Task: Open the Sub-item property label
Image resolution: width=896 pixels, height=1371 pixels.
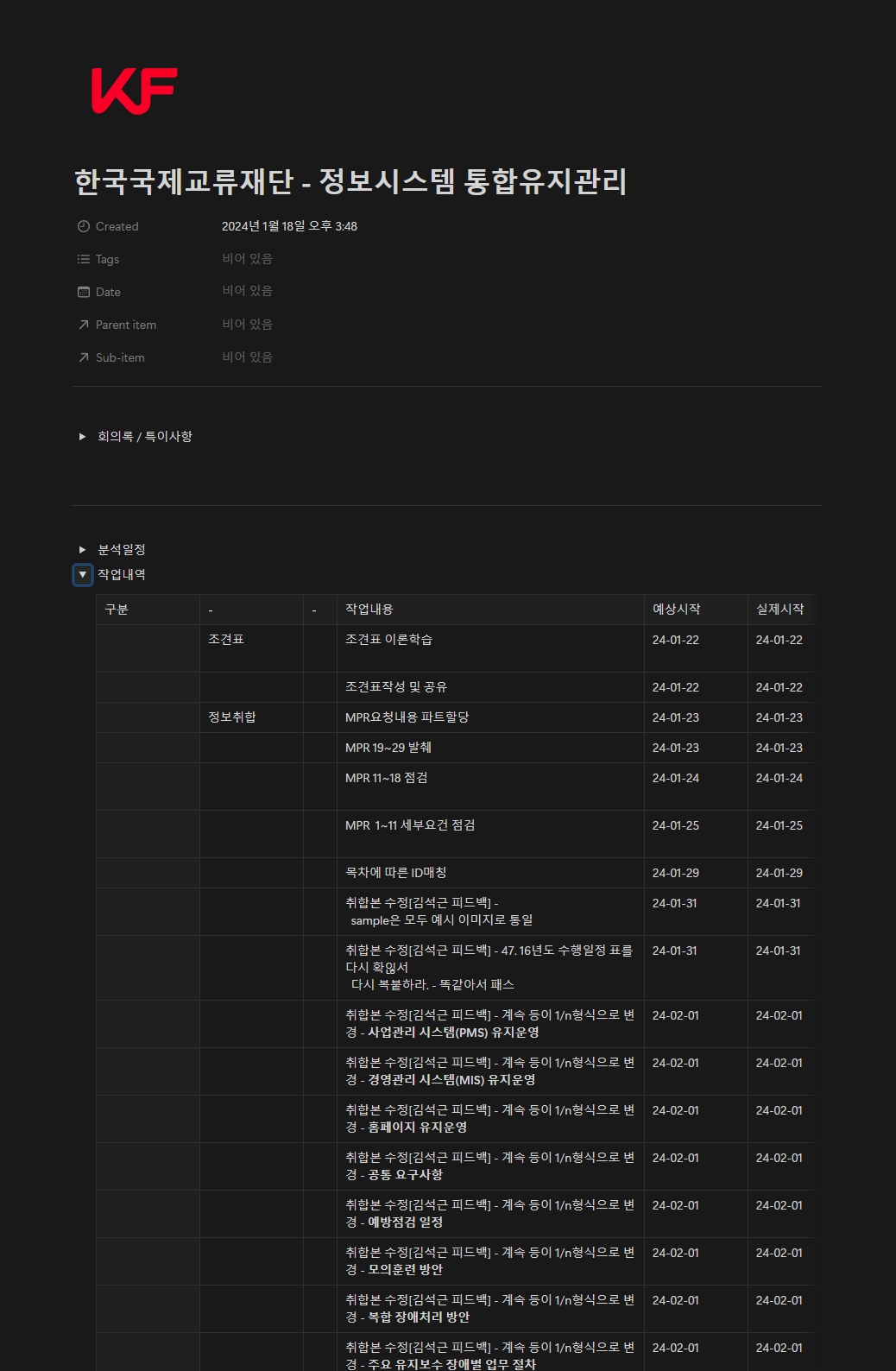Action: [120, 357]
